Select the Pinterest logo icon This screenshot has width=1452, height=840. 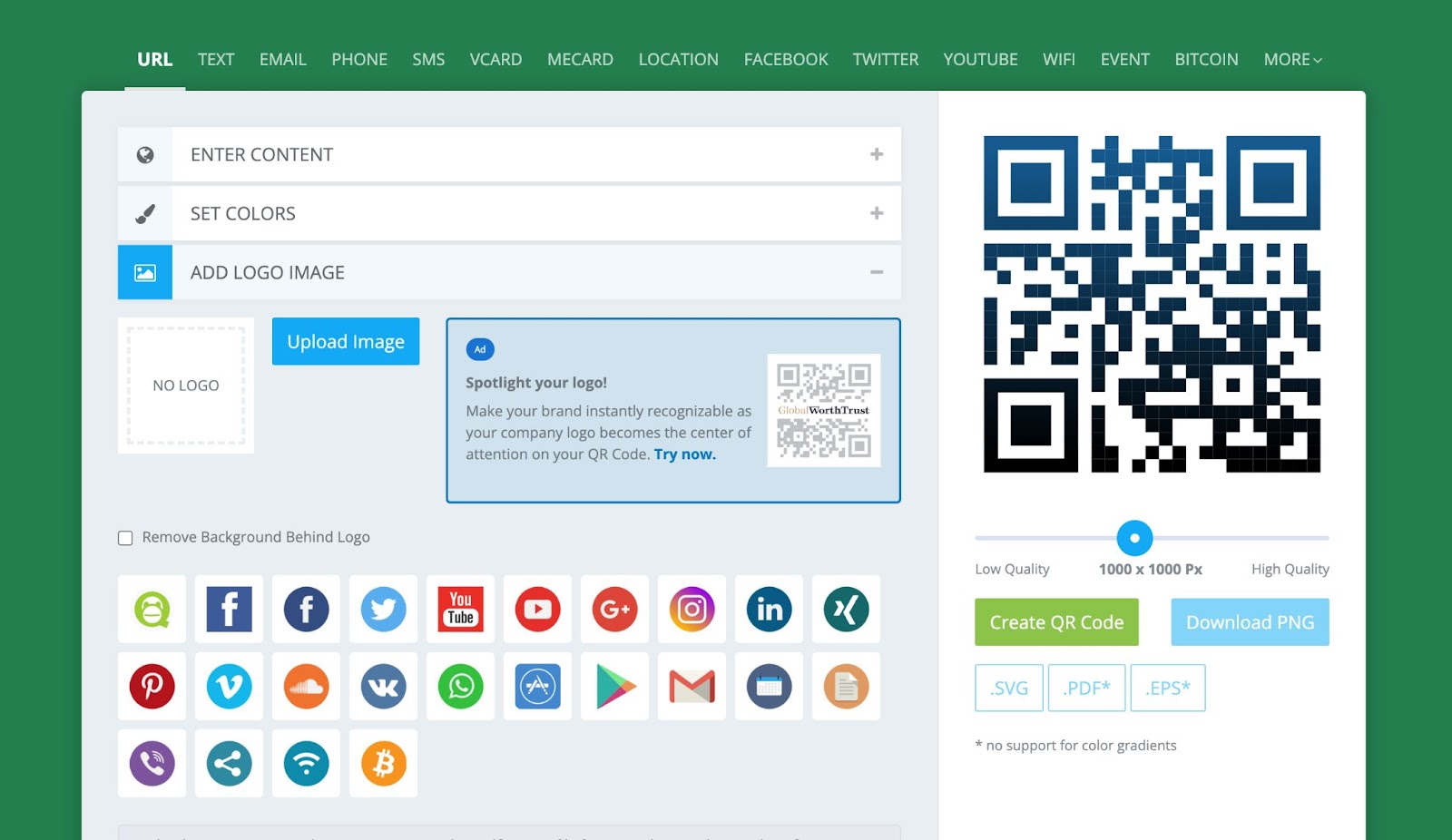[152, 687]
